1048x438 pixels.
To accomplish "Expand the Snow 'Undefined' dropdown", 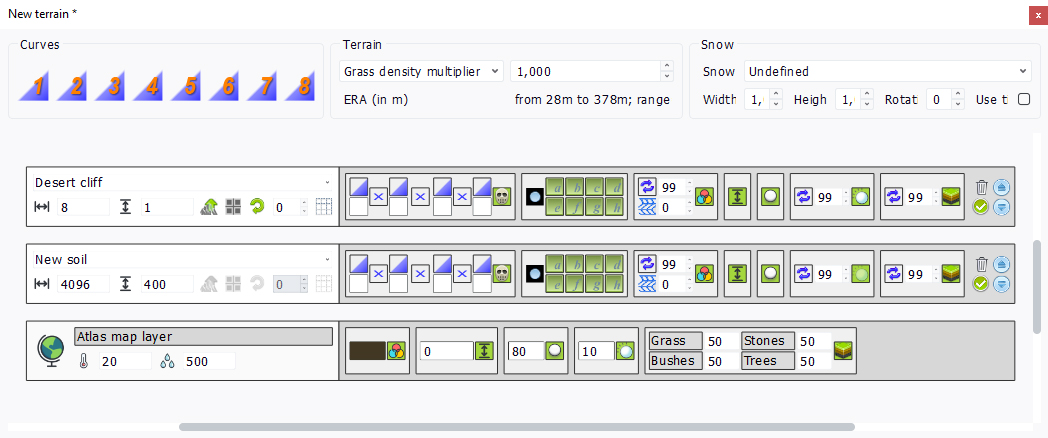I will coord(886,71).
